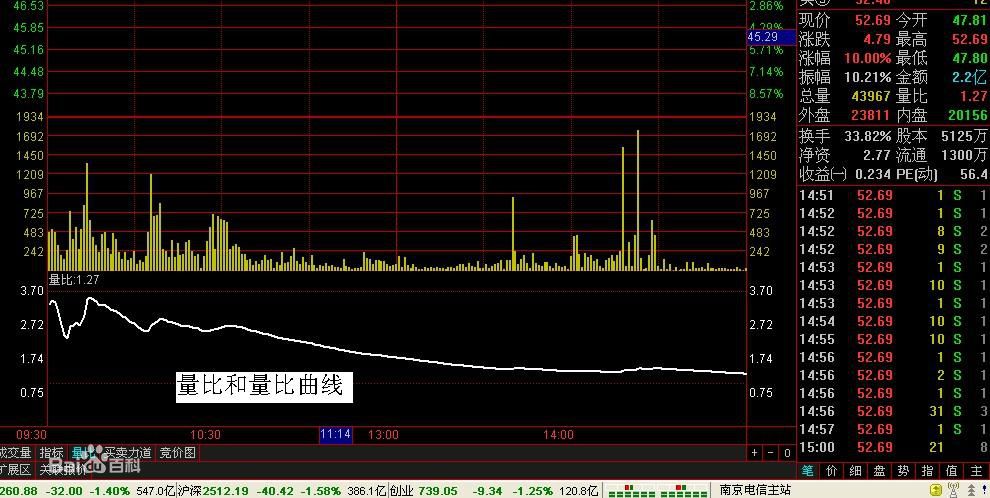Click the PE(动) 56.4 value
The height and width of the screenshot is (498, 990).
click(x=973, y=174)
